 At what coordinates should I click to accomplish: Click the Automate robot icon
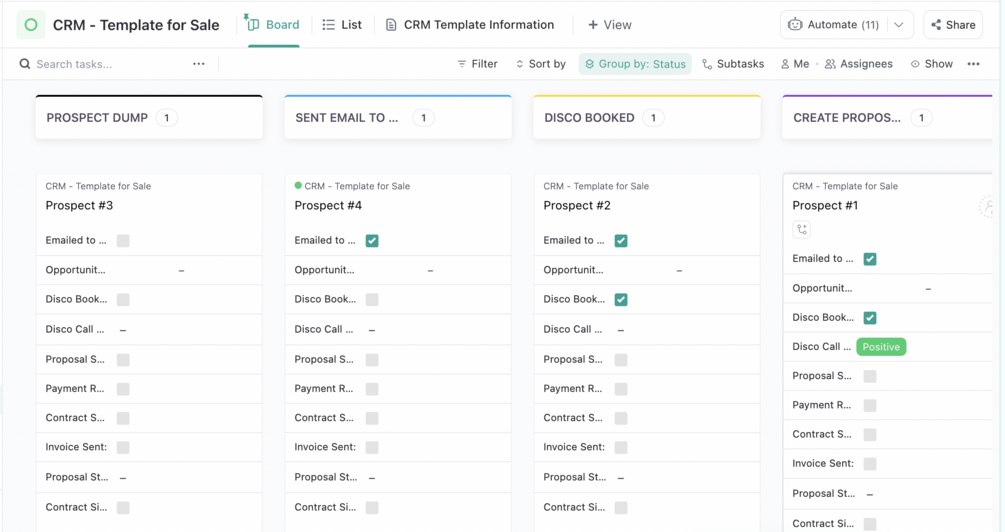click(x=795, y=25)
